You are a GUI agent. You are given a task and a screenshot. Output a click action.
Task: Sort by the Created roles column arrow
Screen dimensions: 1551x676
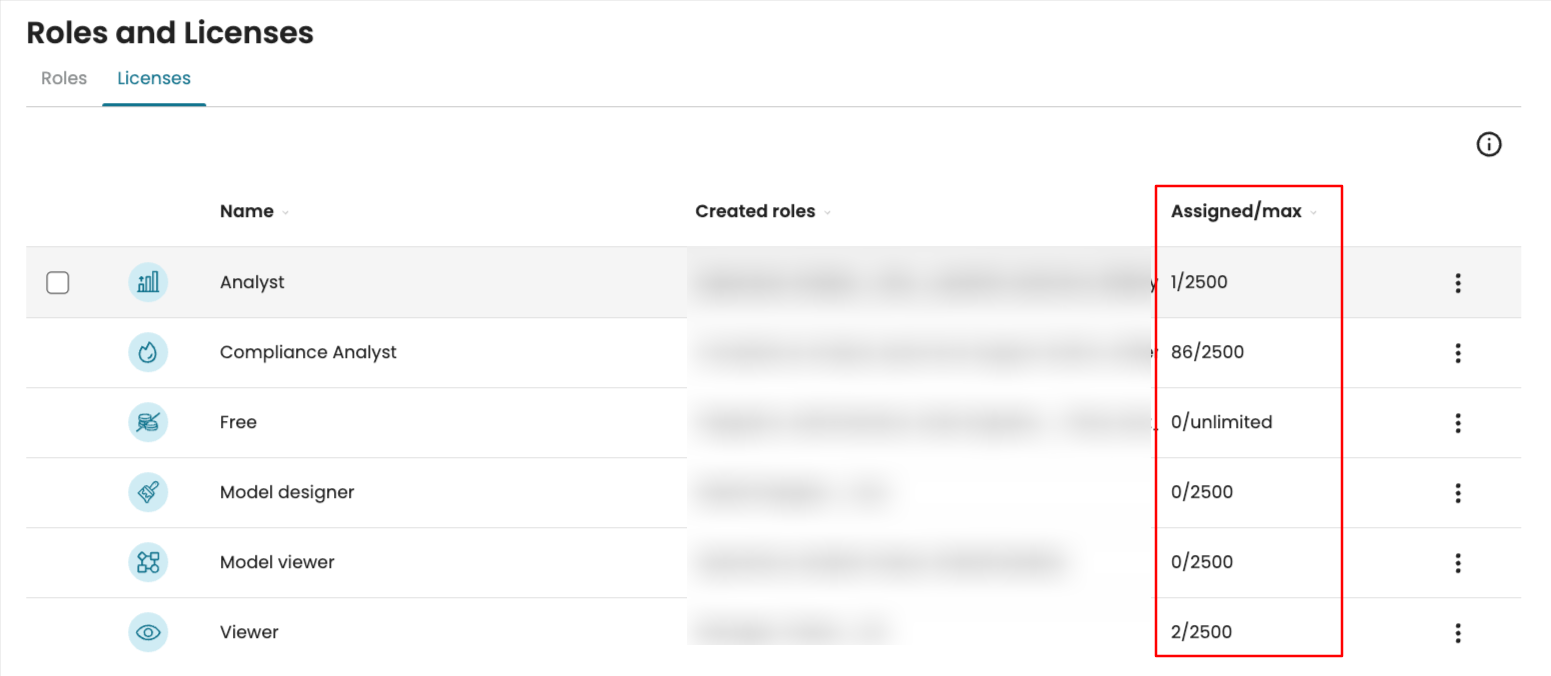click(x=827, y=212)
